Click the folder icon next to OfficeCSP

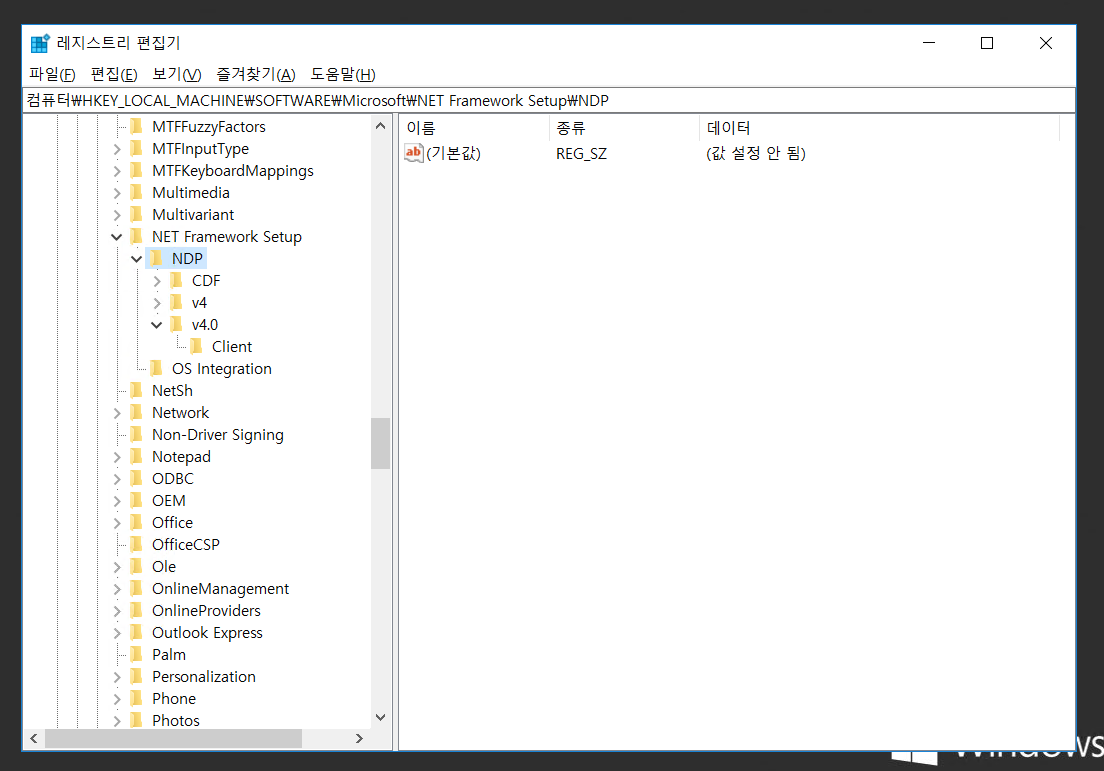pos(137,544)
